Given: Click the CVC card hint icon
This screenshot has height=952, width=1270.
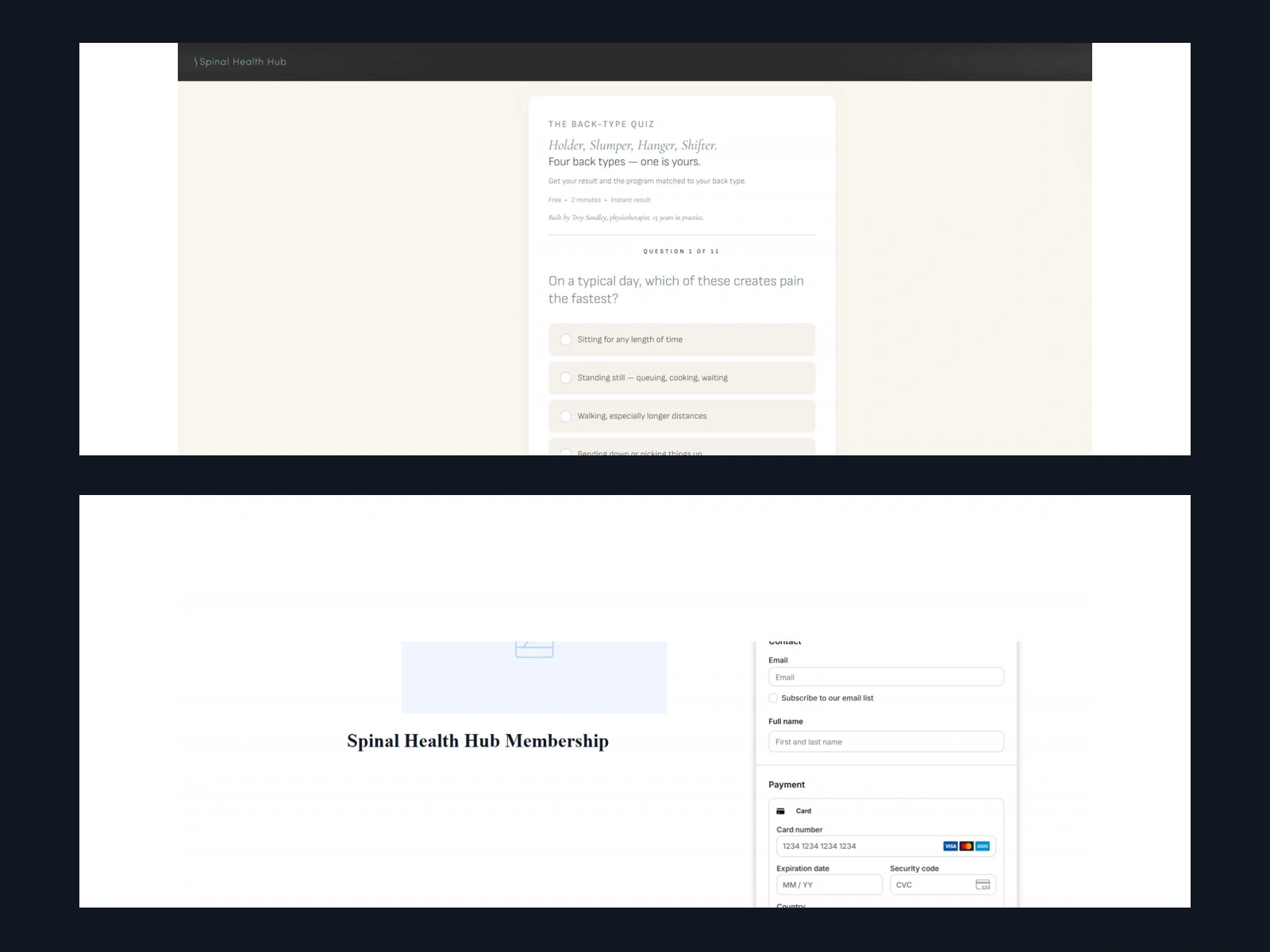Looking at the screenshot, I should [x=983, y=885].
